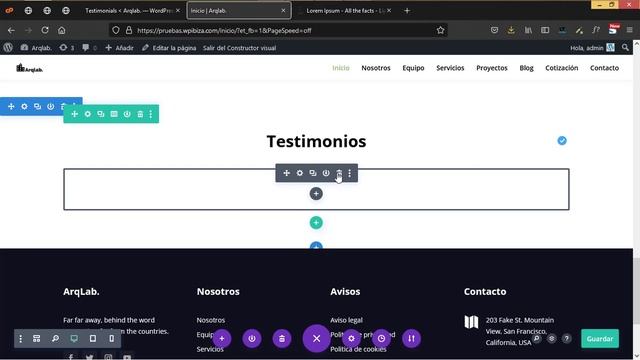Add new section with blue plus button
The width and height of the screenshot is (640, 360).
coord(316,245)
